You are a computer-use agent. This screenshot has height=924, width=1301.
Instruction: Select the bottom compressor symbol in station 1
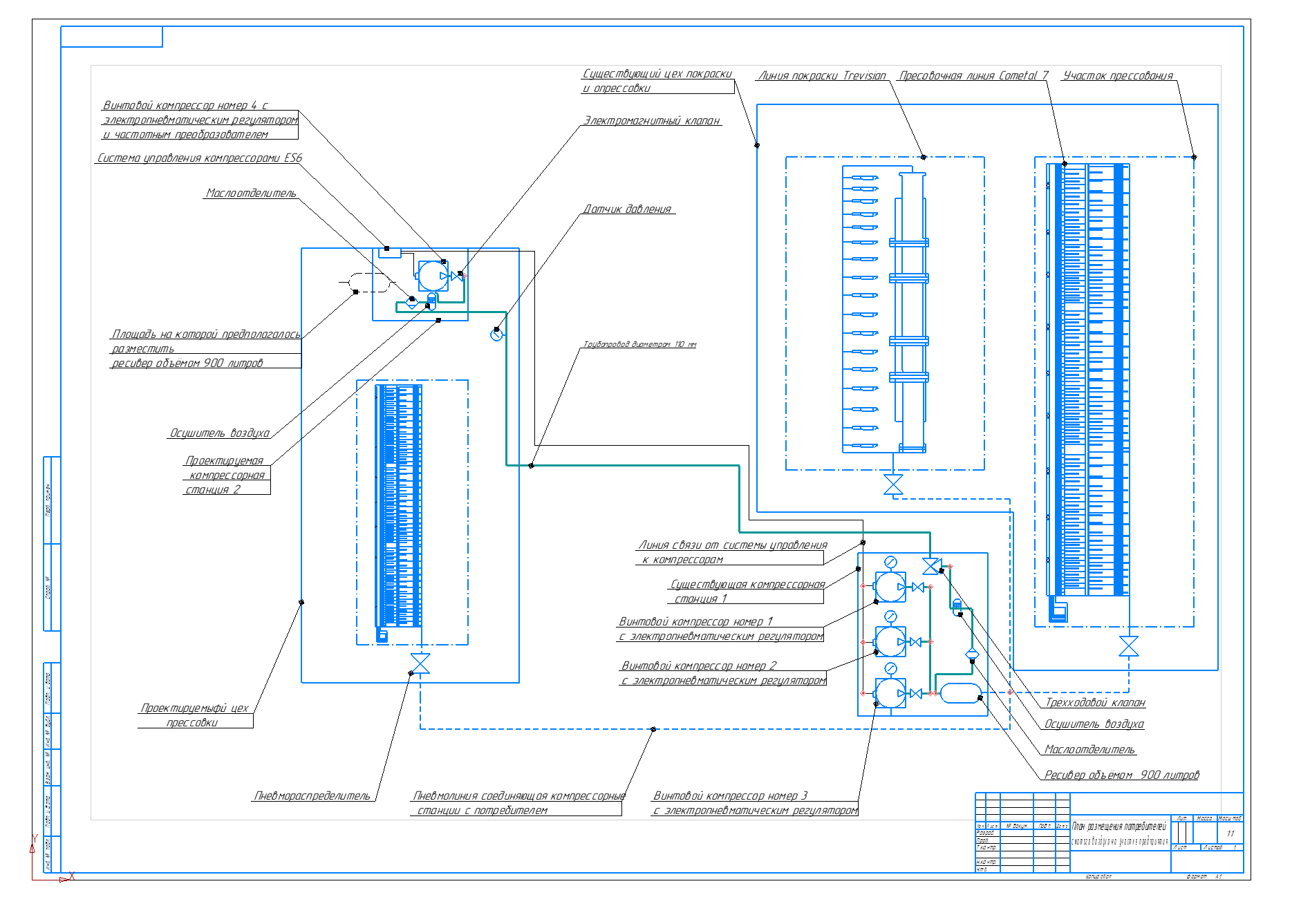890,693
